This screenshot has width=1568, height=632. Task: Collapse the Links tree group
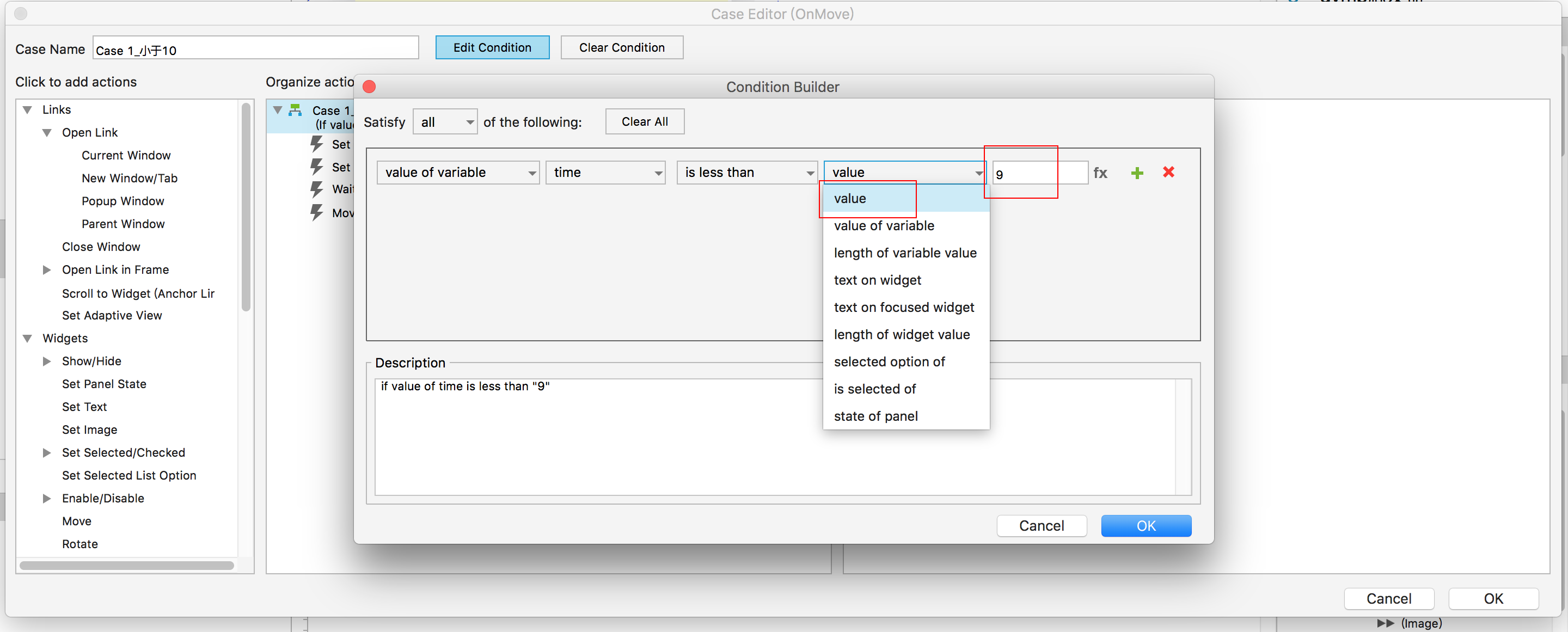[x=27, y=109]
